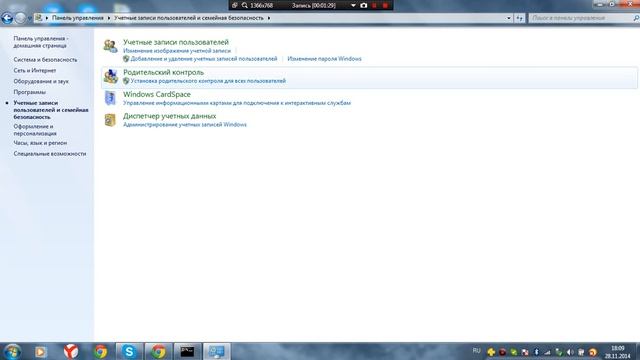
Task: Open 'Часы, язык и регион' in the sidebar
Action: [40, 143]
